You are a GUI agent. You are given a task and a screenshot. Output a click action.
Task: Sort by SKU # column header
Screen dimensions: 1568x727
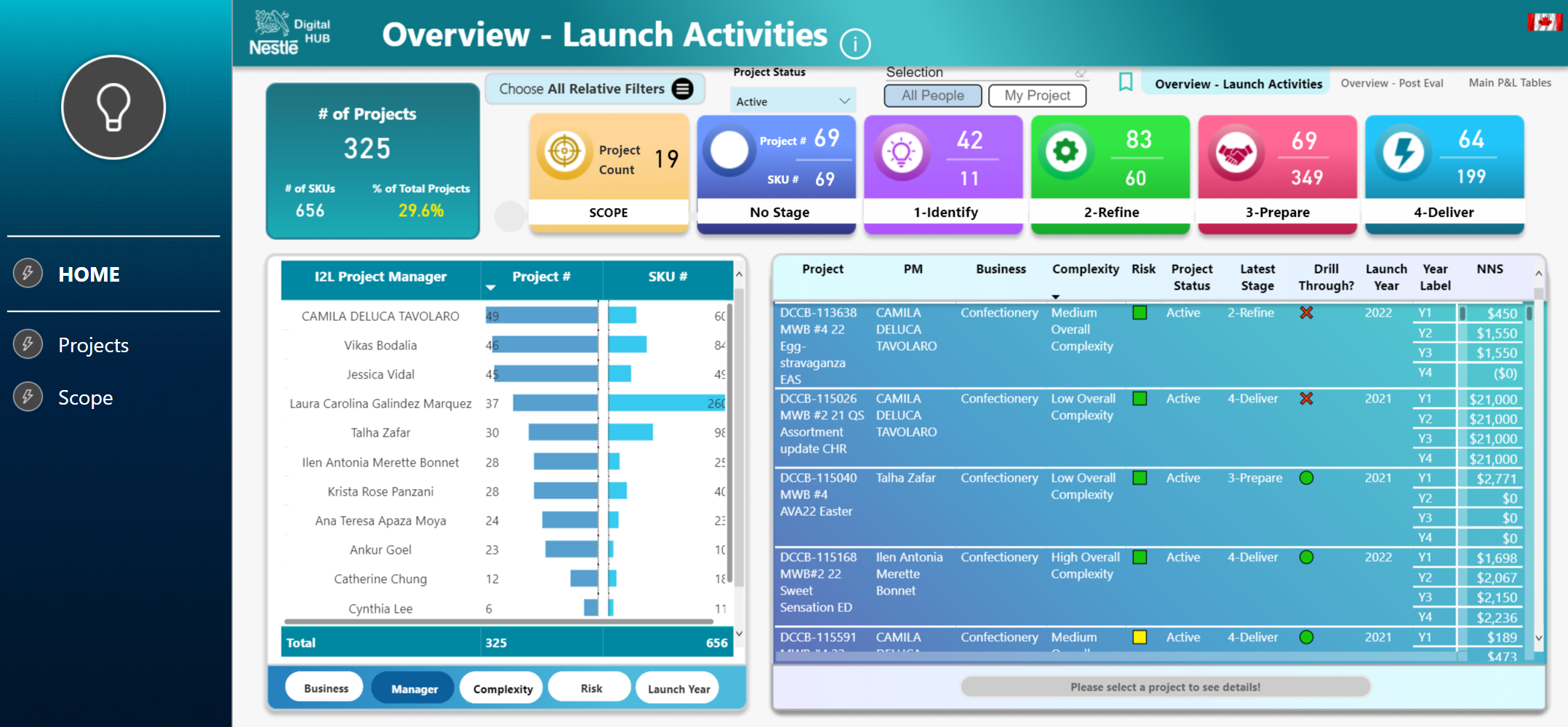(668, 277)
